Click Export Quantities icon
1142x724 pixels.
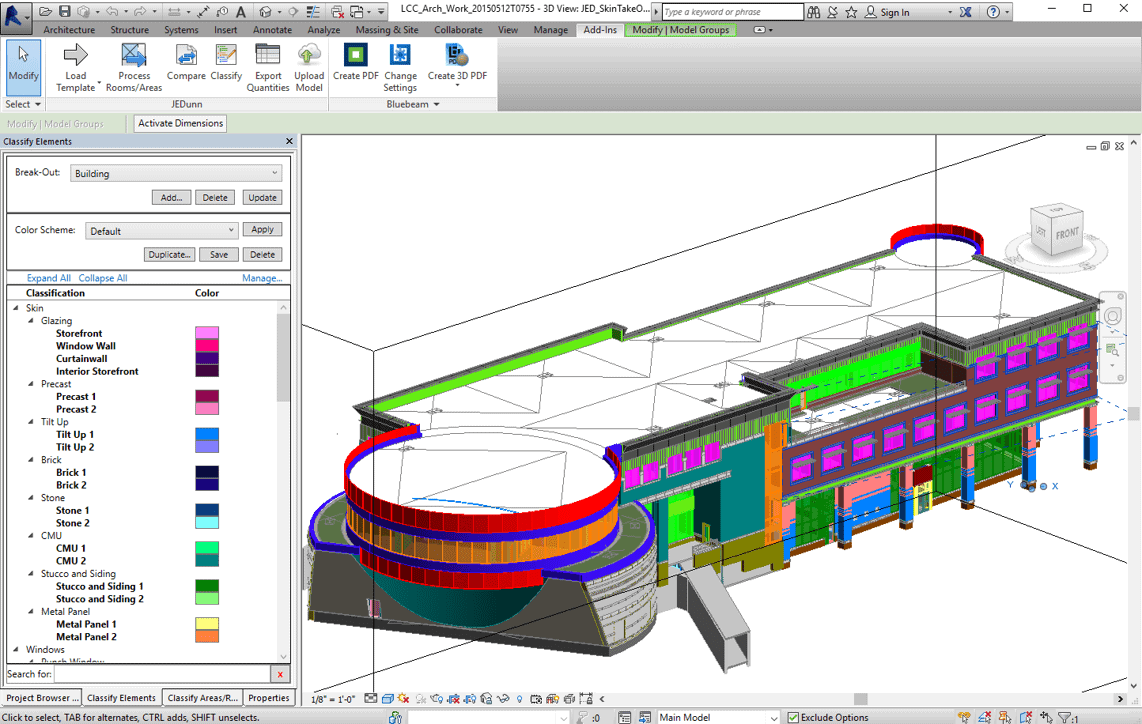(x=268, y=56)
